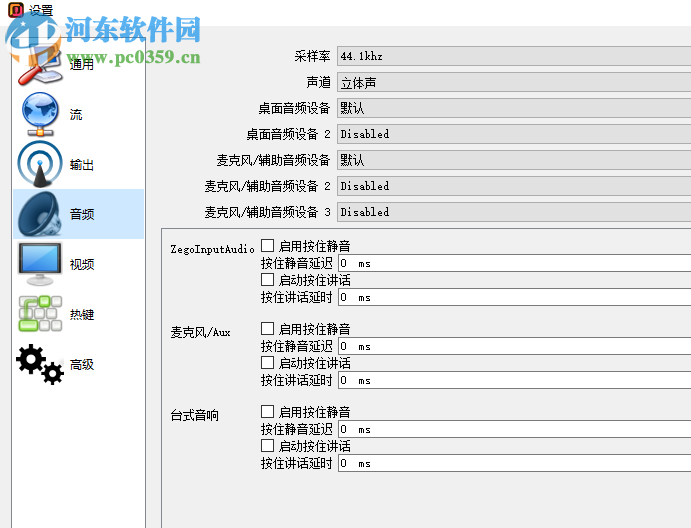The image size is (691, 528).
Task: Enable 启动按住讲话 for ZegoInputAudio
Action: 267,279
